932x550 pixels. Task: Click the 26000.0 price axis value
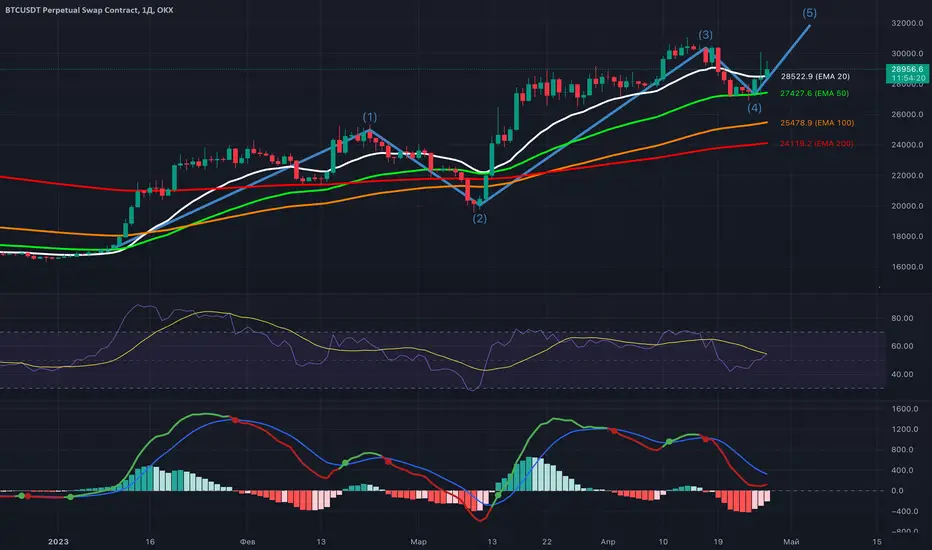tap(907, 114)
